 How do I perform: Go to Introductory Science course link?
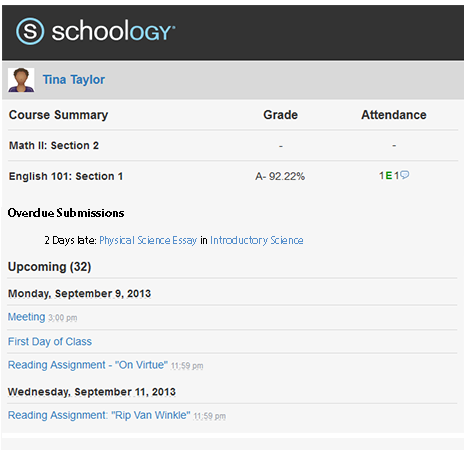pyautogui.click(x=257, y=240)
